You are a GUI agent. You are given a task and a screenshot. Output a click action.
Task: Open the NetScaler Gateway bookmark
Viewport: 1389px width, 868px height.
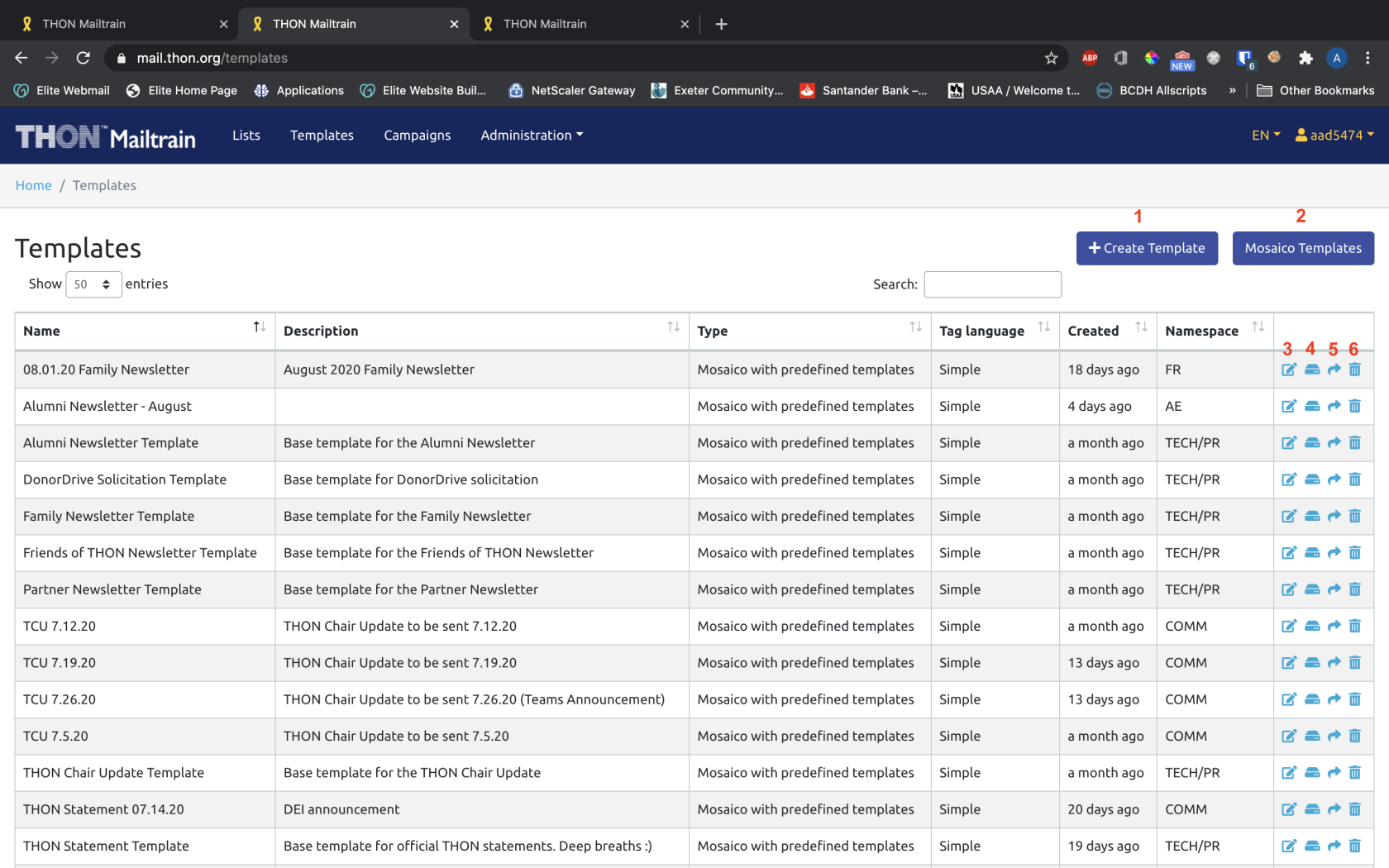[572, 90]
